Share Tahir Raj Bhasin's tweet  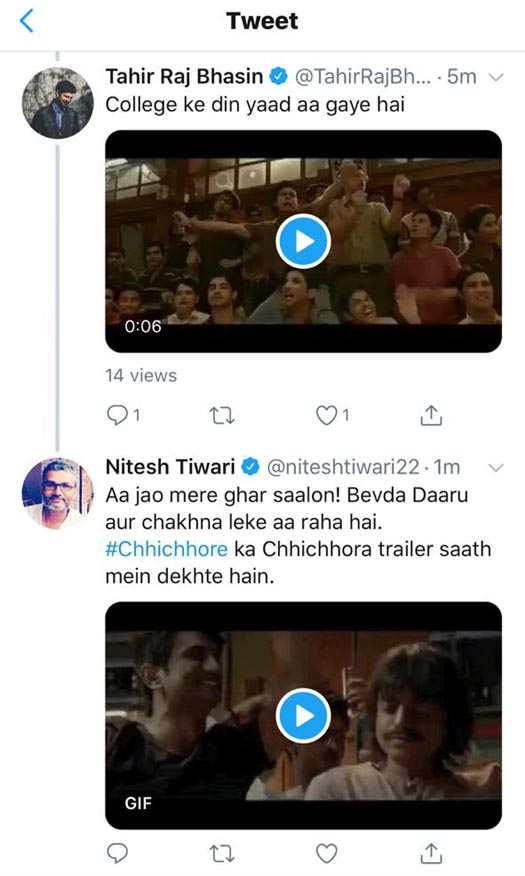431,415
